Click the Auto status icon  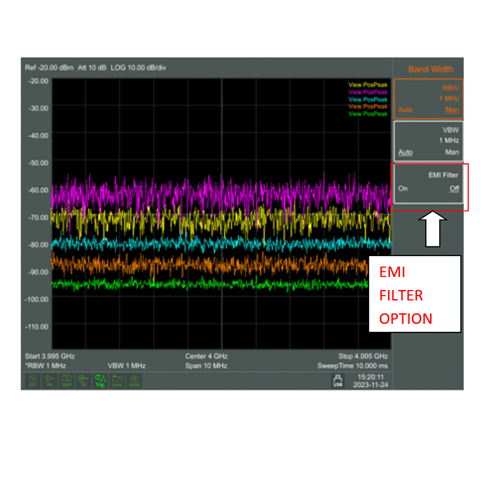pyautogui.click(x=134, y=380)
